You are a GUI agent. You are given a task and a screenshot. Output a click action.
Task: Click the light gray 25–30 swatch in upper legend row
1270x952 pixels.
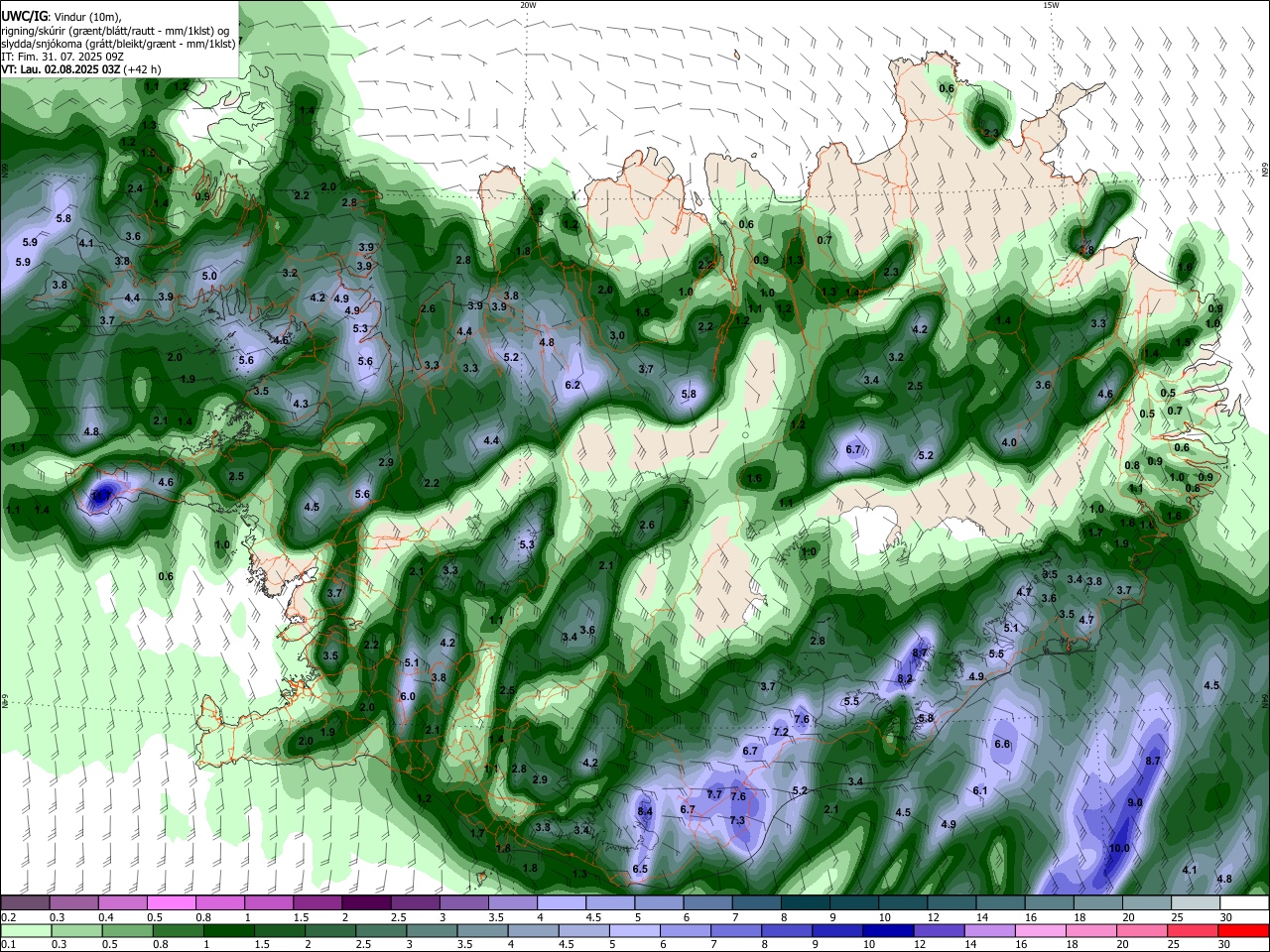coord(1197,903)
